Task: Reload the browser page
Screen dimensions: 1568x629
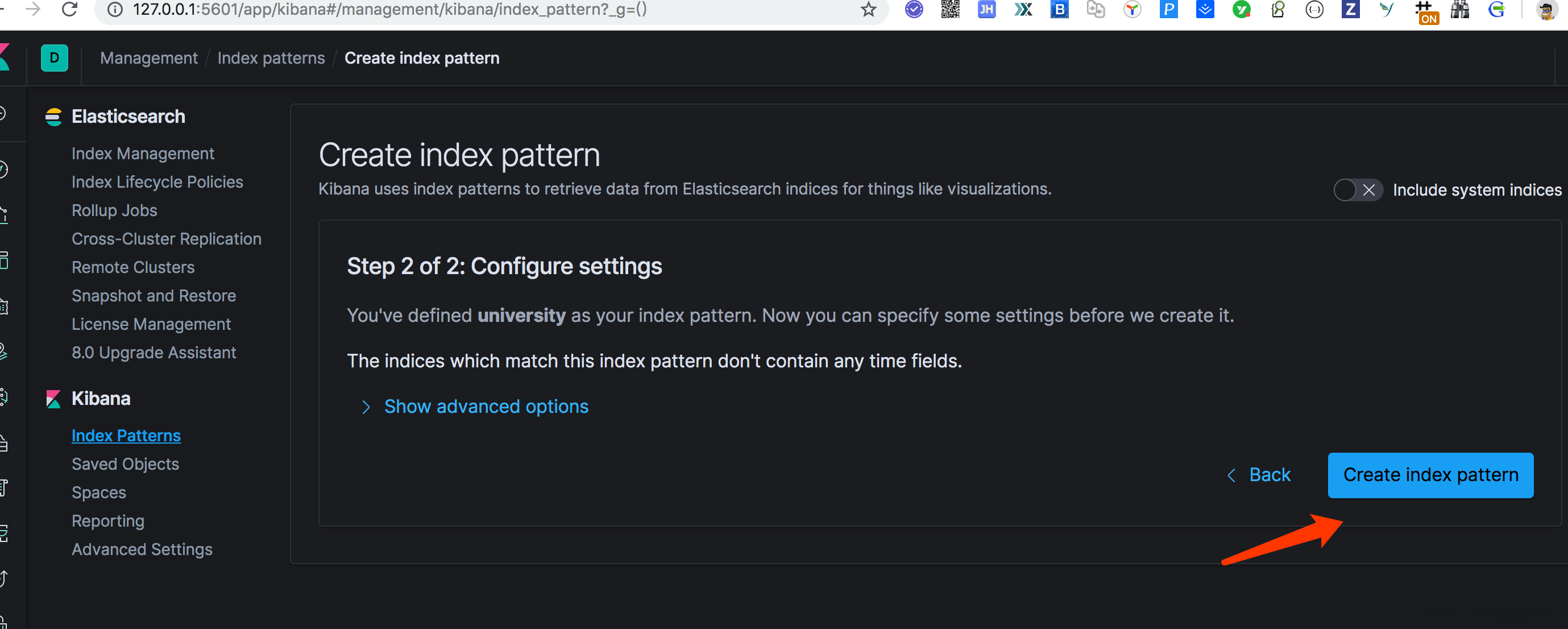Action: tap(70, 10)
